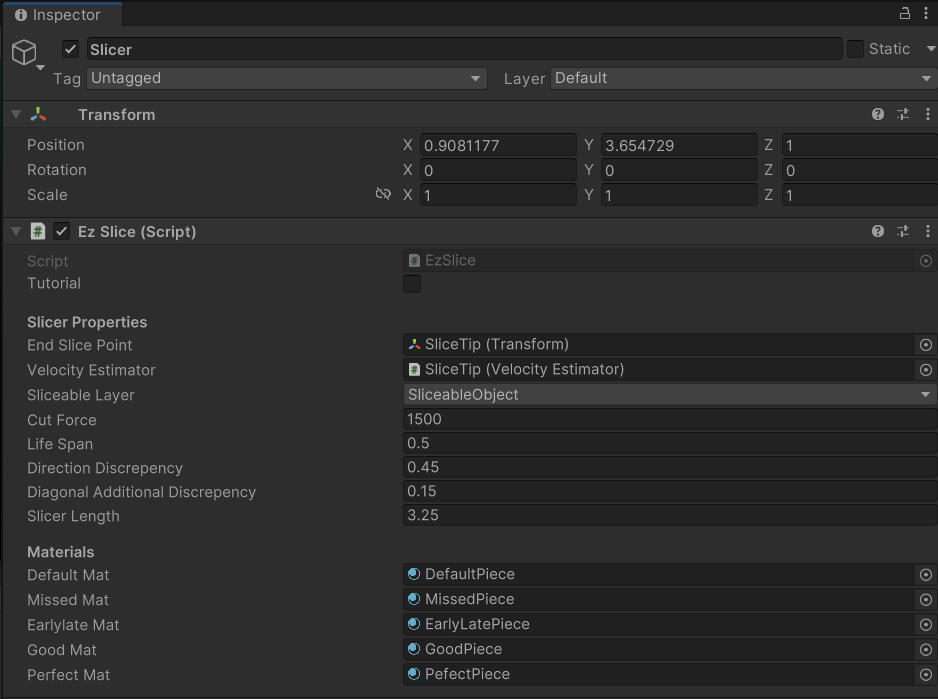Image resolution: width=938 pixels, height=699 pixels.
Task: Open the Inspector panel kebab menu
Action: point(928,13)
